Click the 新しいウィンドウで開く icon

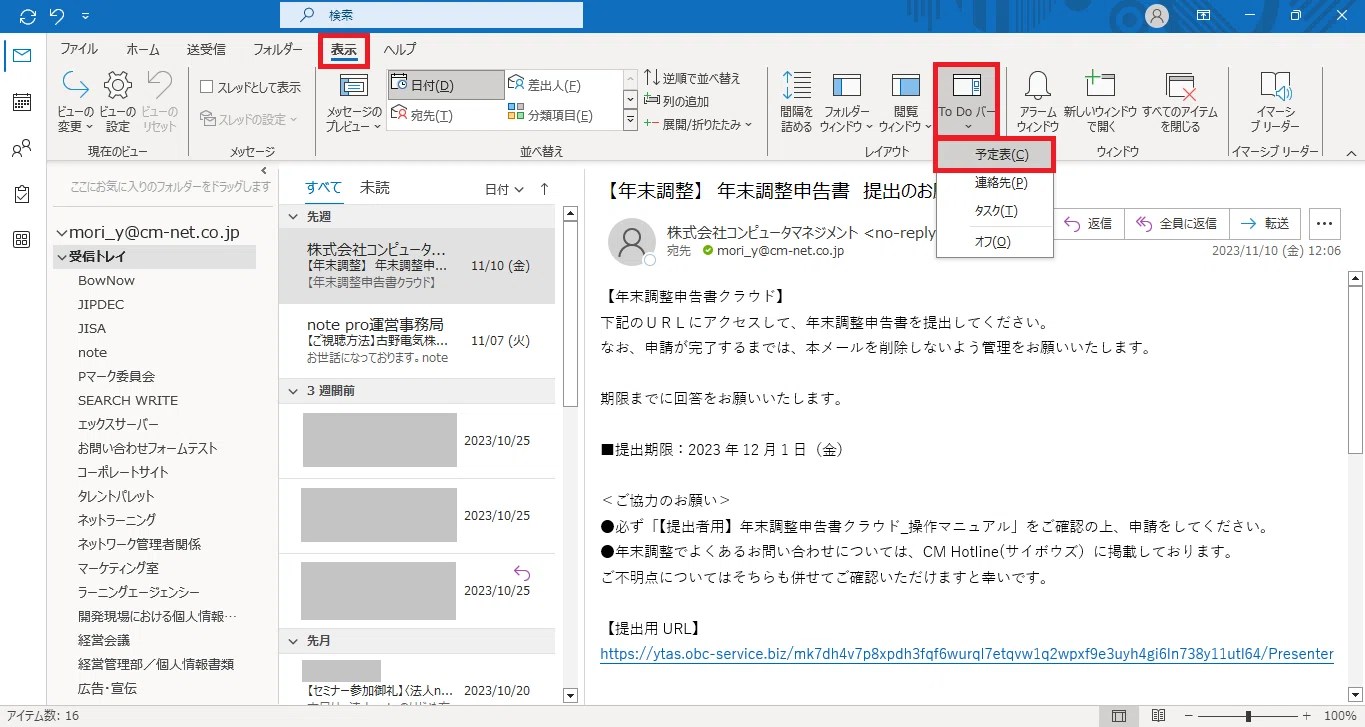pos(1100,86)
